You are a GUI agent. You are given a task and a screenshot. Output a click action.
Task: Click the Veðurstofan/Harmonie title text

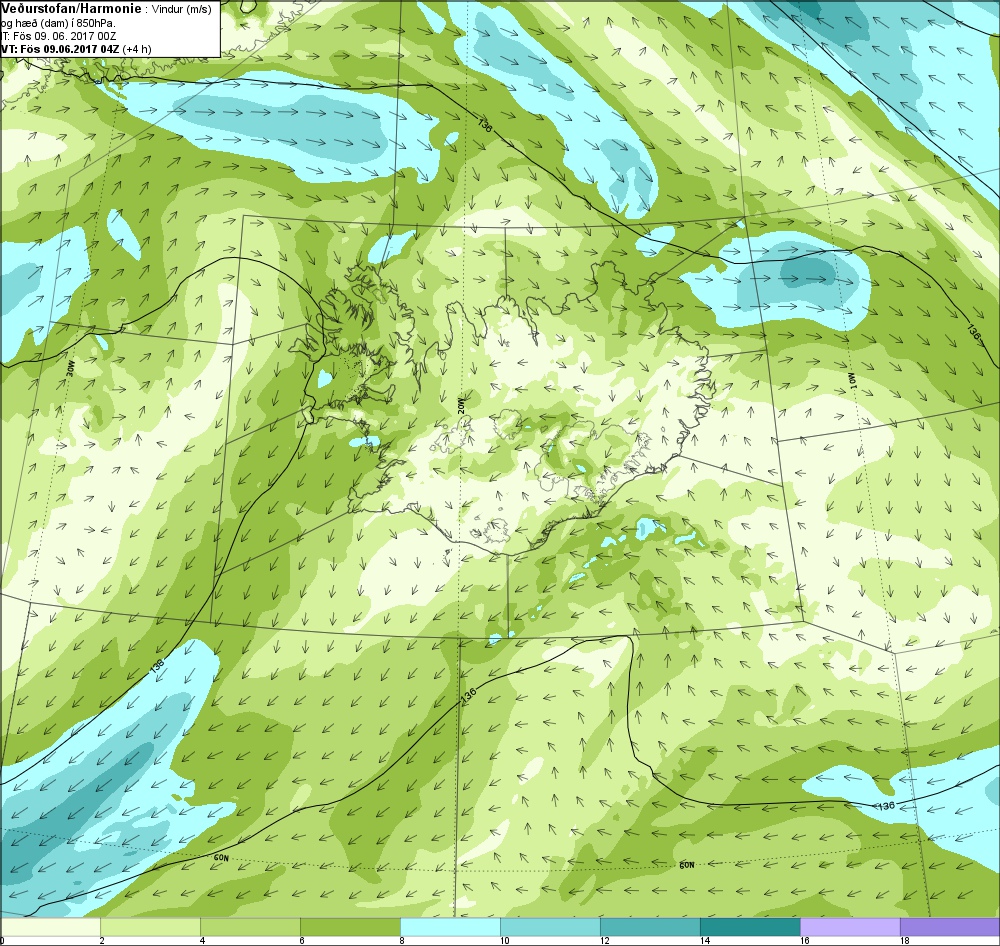point(71,8)
